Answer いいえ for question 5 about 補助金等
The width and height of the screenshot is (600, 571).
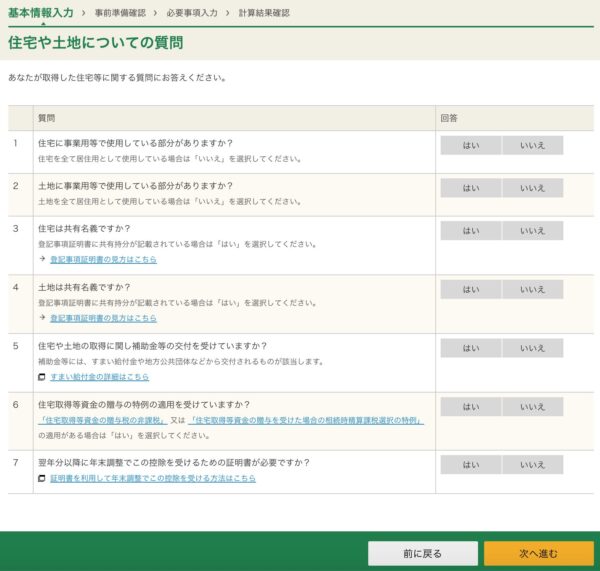coord(532,348)
